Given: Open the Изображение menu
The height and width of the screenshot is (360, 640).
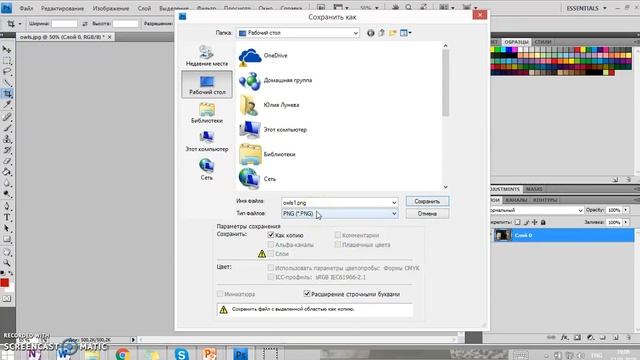Looking at the screenshot, I should (x=111, y=8).
